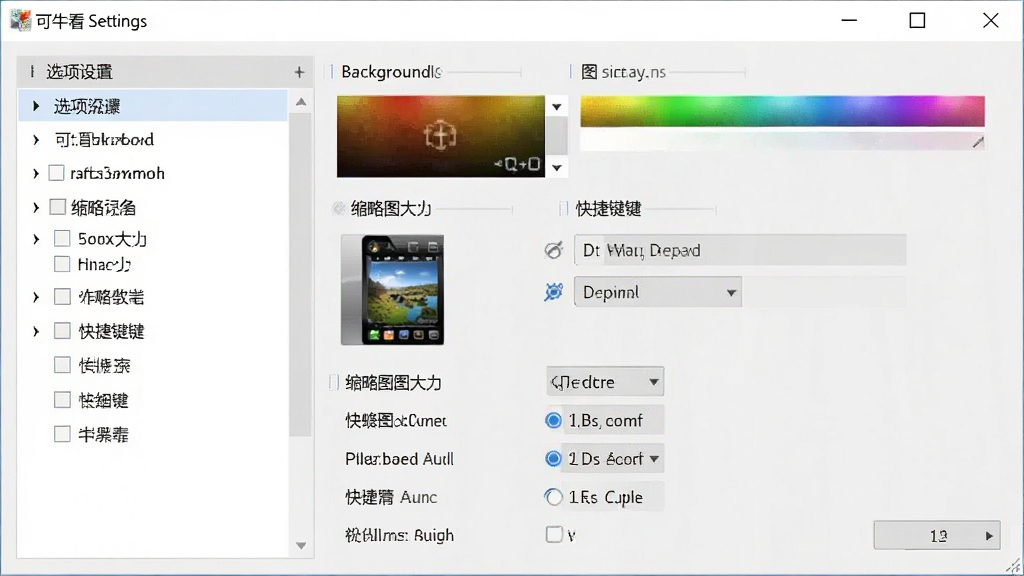Click the pencil icon below rainbow bar
This screenshot has height=576, width=1024.
(x=978, y=142)
